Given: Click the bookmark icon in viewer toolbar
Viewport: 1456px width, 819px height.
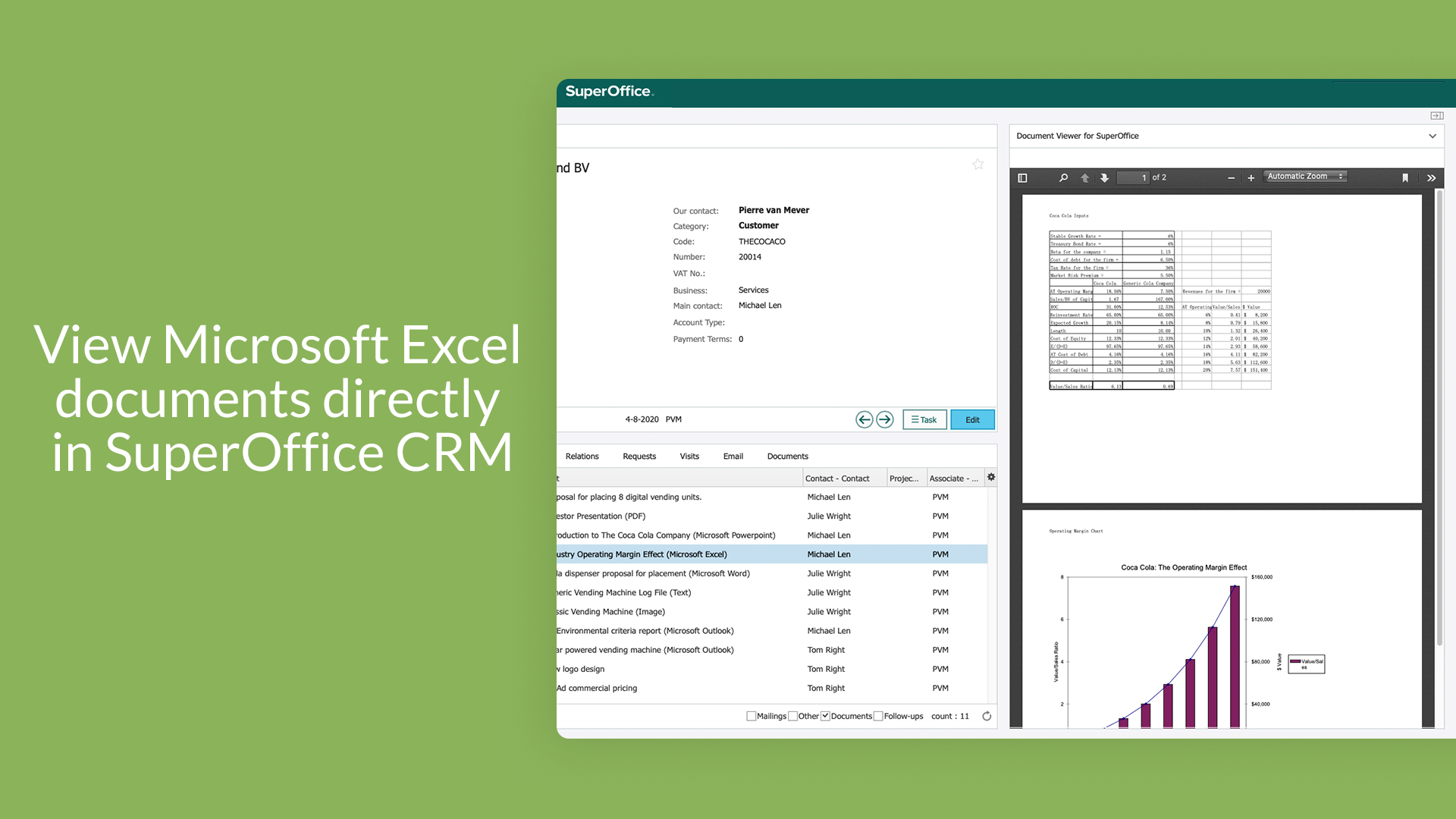Looking at the screenshot, I should 1405,177.
